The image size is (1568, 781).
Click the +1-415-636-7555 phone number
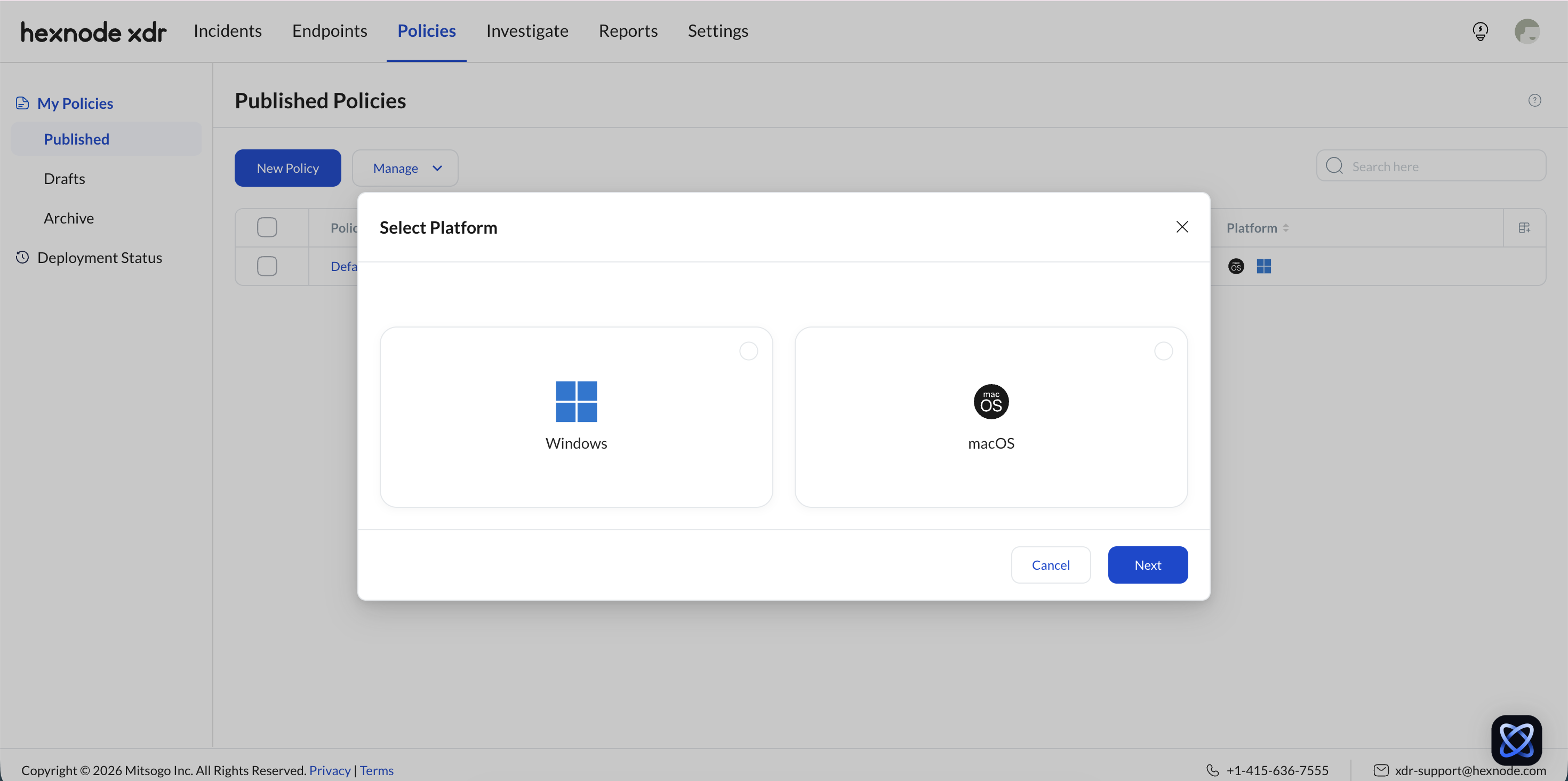[1277, 770]
